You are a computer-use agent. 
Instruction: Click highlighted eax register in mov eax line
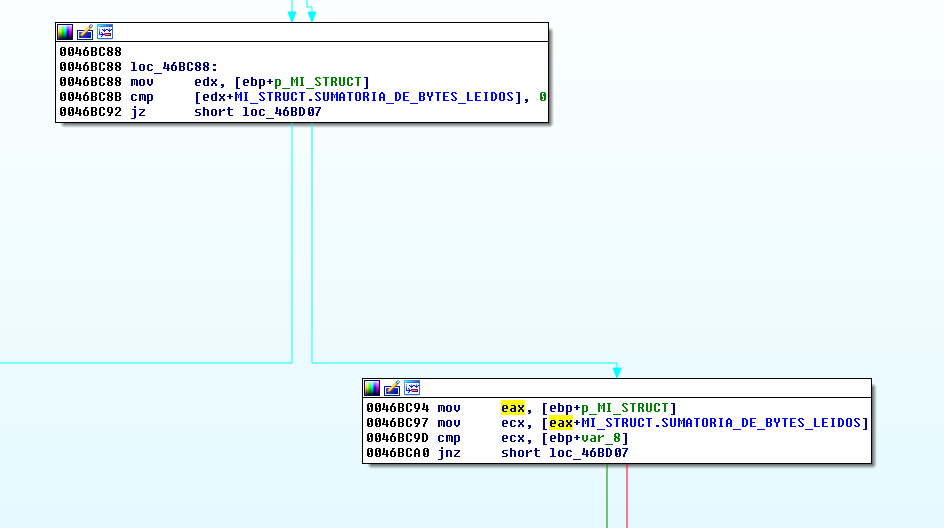(513, 408)
